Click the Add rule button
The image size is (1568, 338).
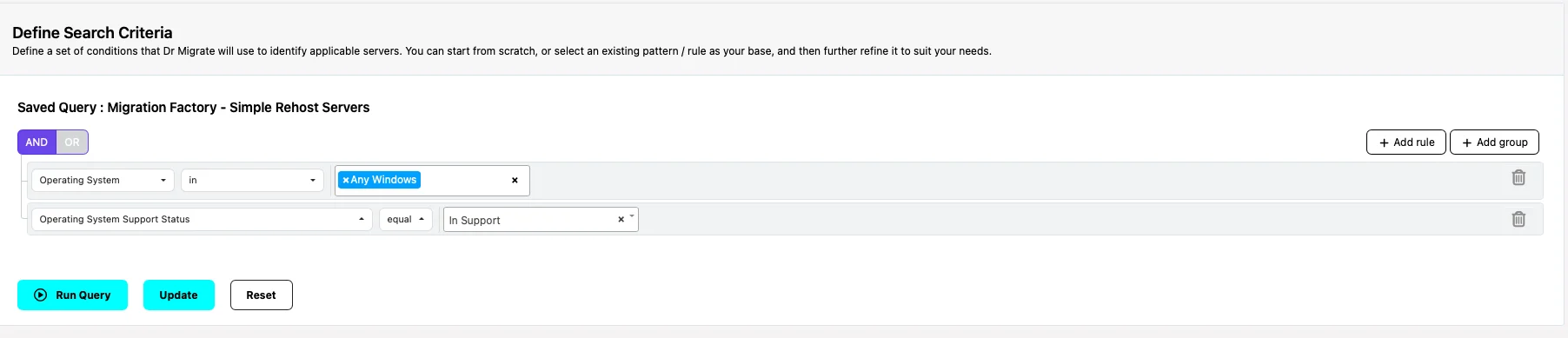(x=1406, y=142)
